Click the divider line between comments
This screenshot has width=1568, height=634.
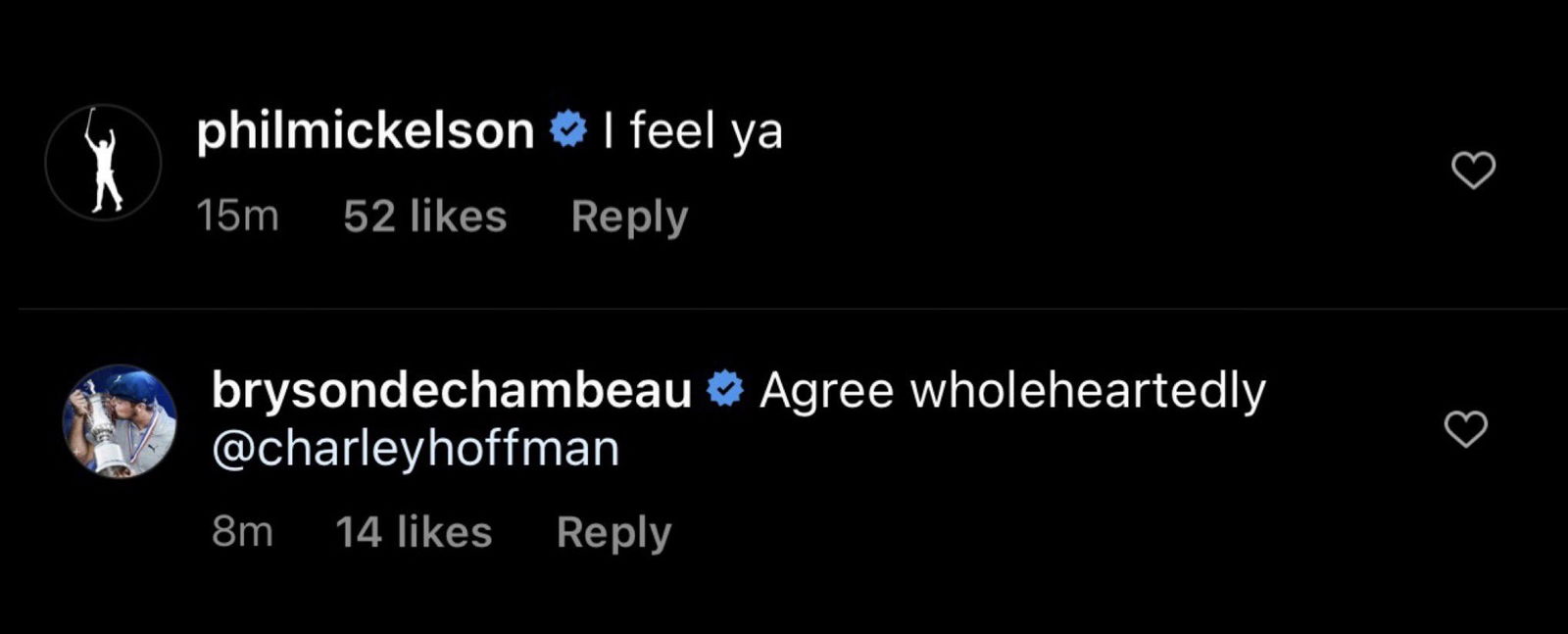click(784, 309)
